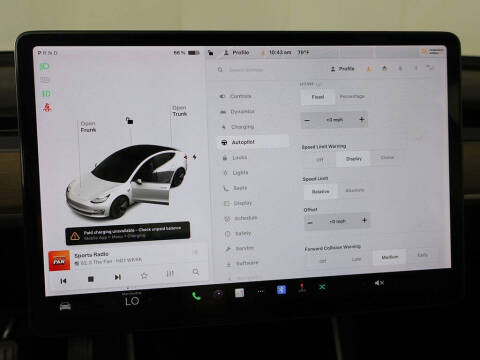Screen dimensions: 480x360
Task: Open the Dynamics settings section
Action: coord(237,111)
